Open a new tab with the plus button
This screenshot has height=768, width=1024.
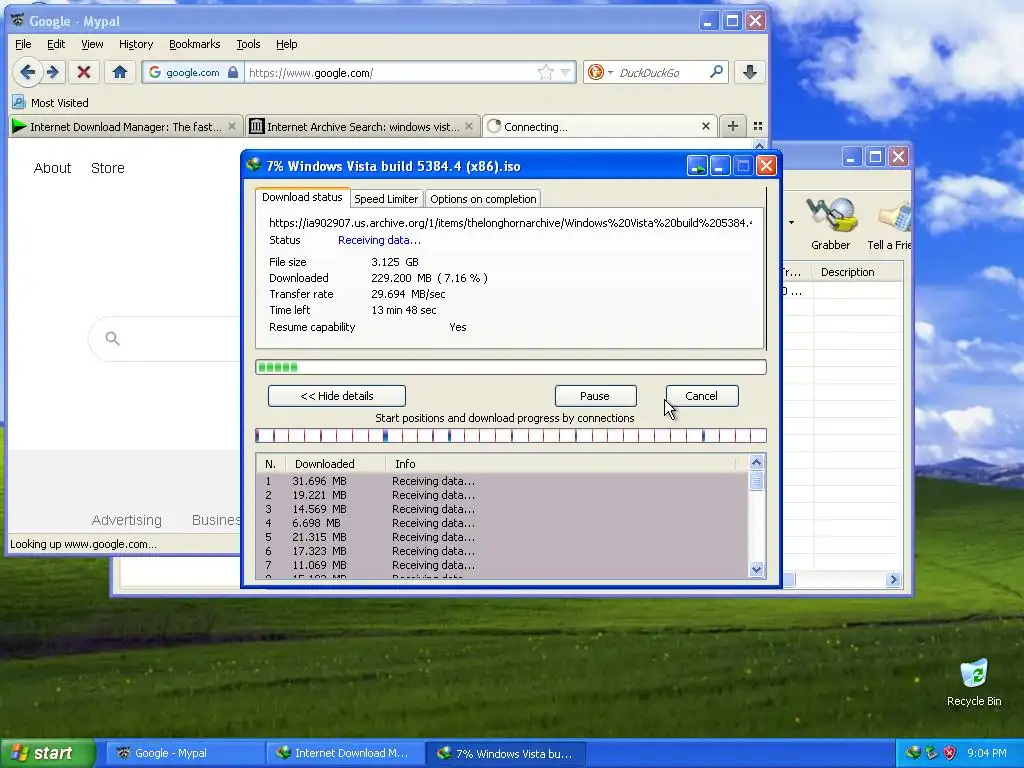(x=733, y=126)
